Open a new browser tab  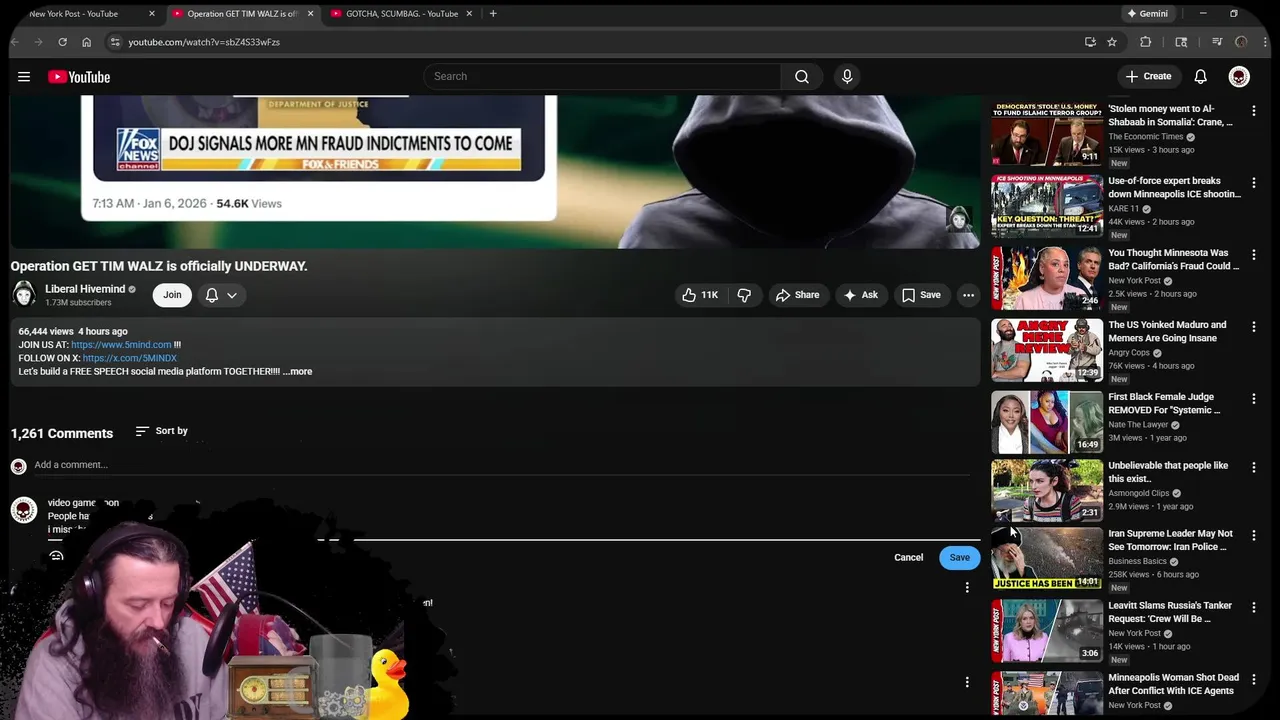[493, 14]
